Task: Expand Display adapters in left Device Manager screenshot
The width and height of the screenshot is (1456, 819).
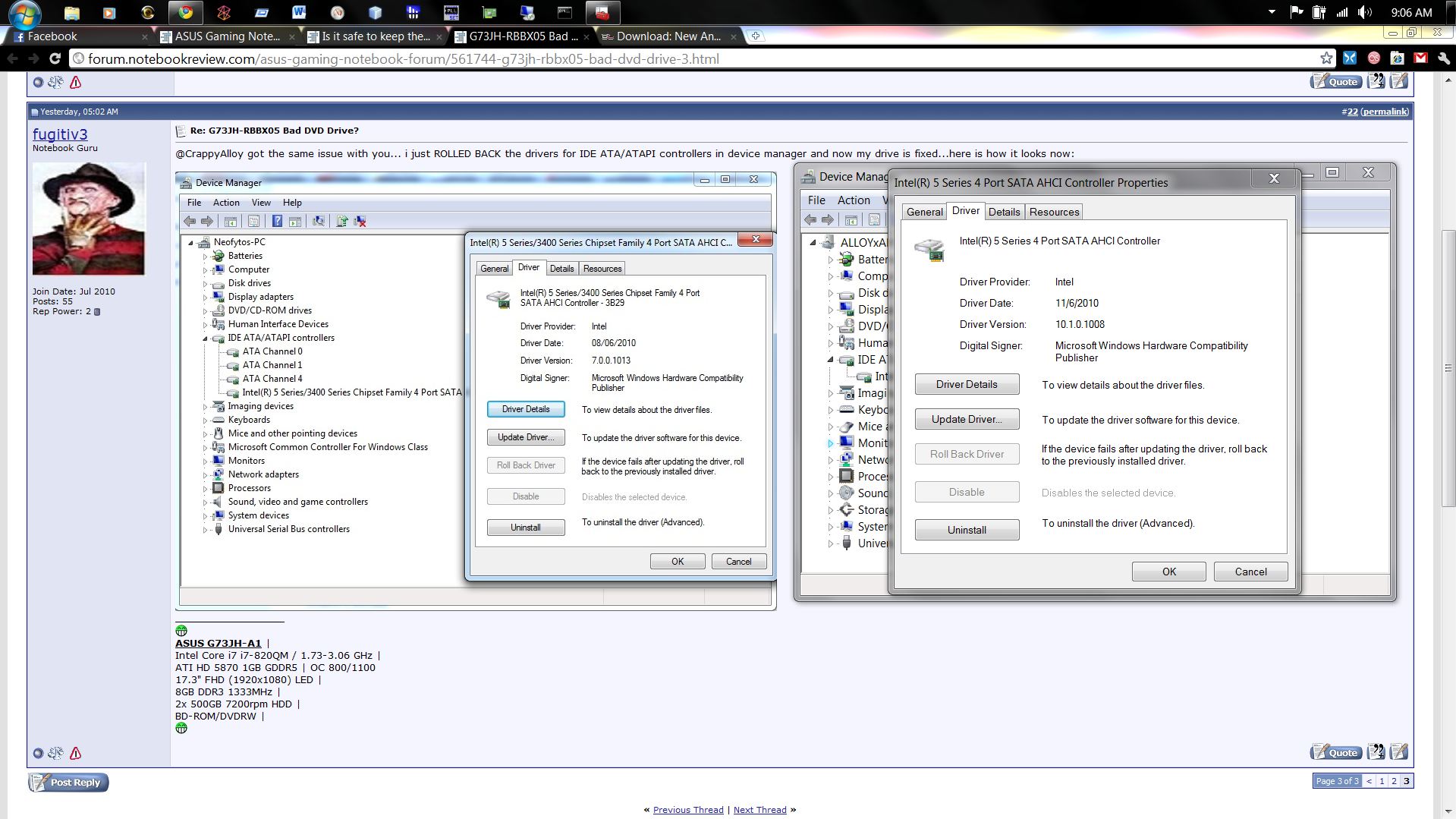Action: tap(205, 297)
